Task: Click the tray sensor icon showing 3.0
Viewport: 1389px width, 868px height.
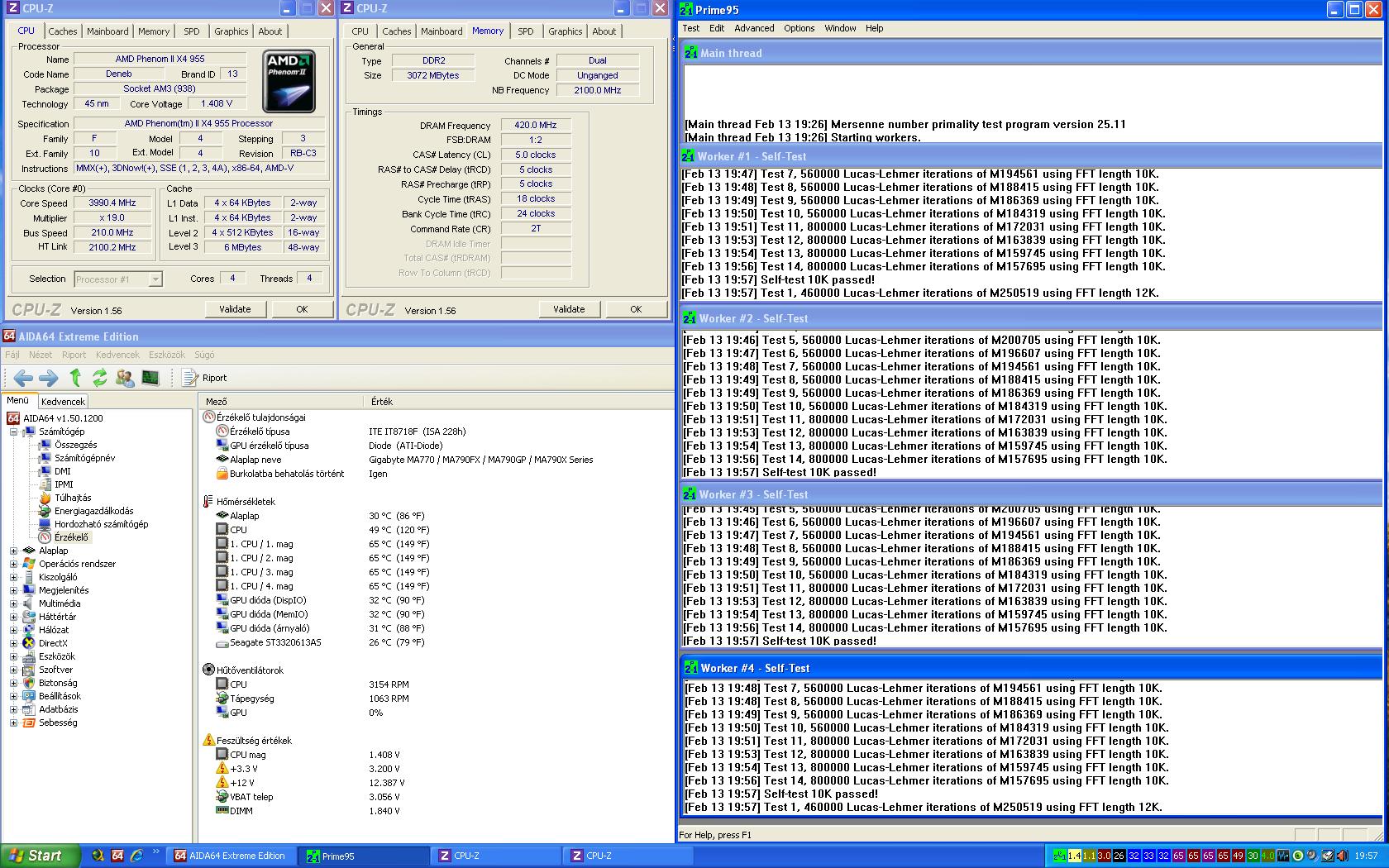Action: pos(1104,856)
